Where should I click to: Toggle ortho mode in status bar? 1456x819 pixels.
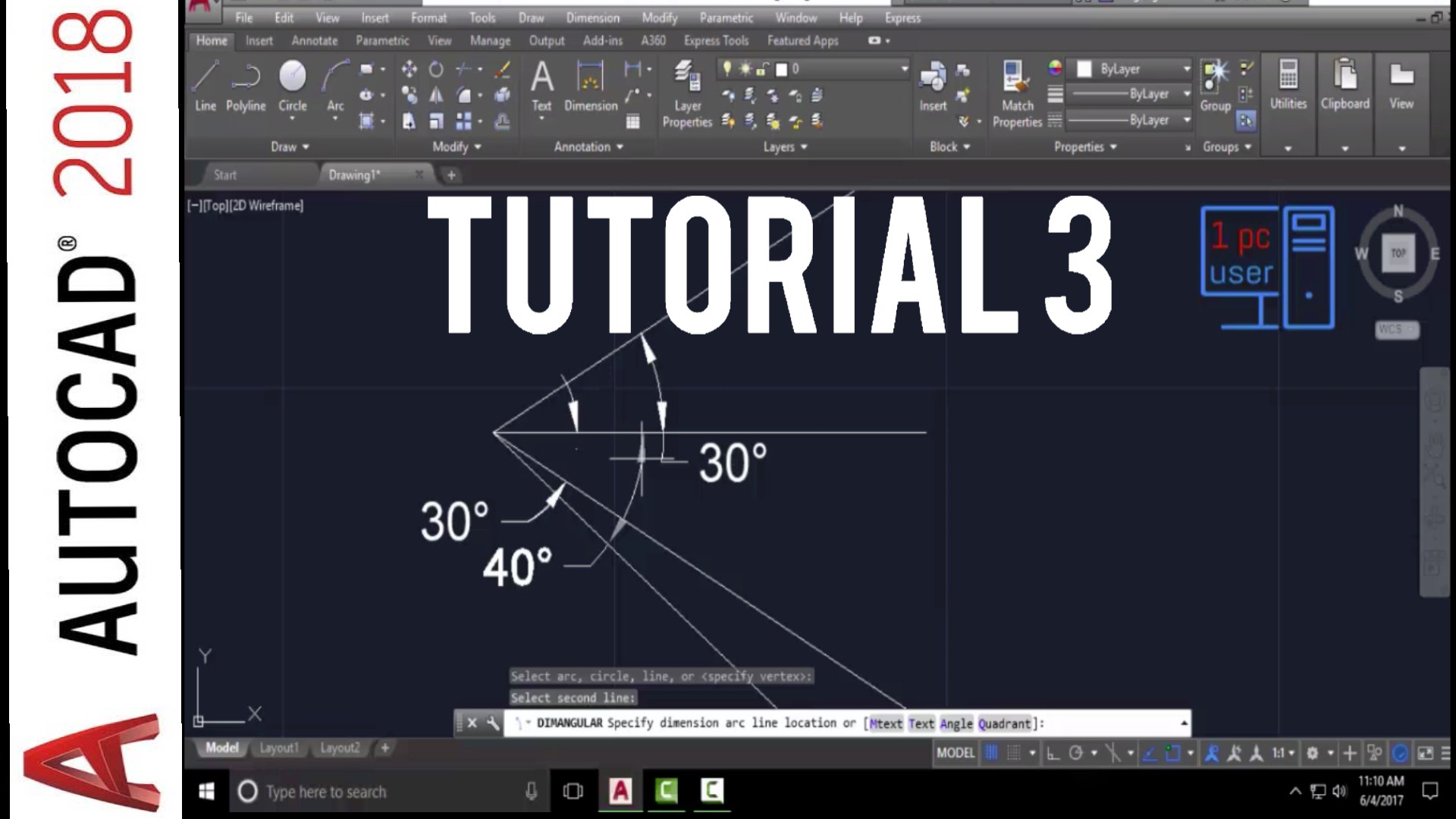[1053, 753]
